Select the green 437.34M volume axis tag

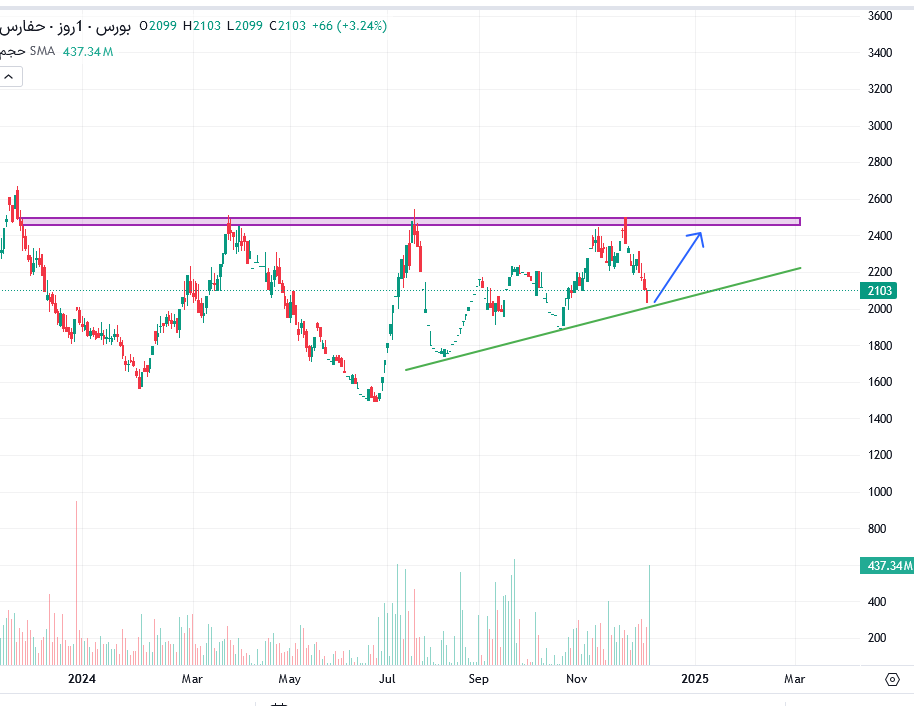pyautogui.click(x=887, y=565)
